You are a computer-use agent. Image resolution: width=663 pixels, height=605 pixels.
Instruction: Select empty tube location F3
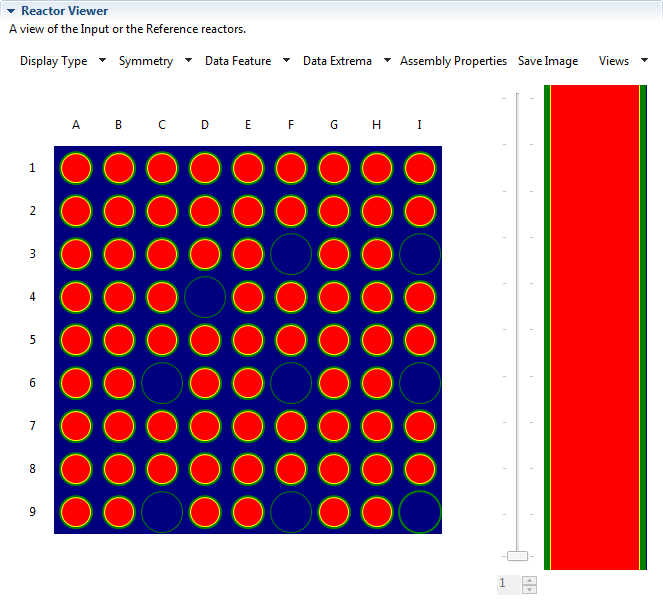click(291, 254)
